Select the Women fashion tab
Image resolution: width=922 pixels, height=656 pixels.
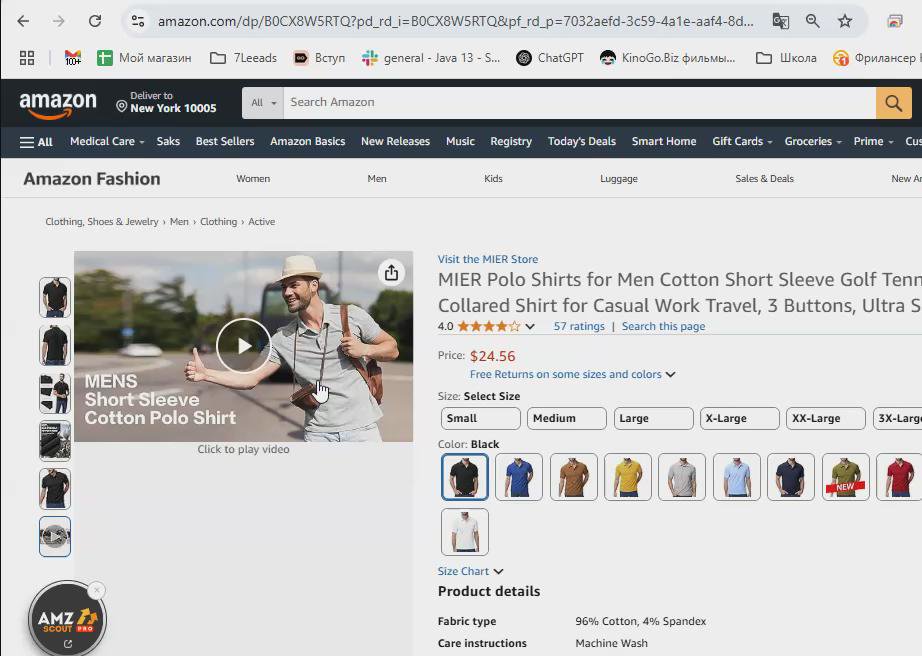253,179
